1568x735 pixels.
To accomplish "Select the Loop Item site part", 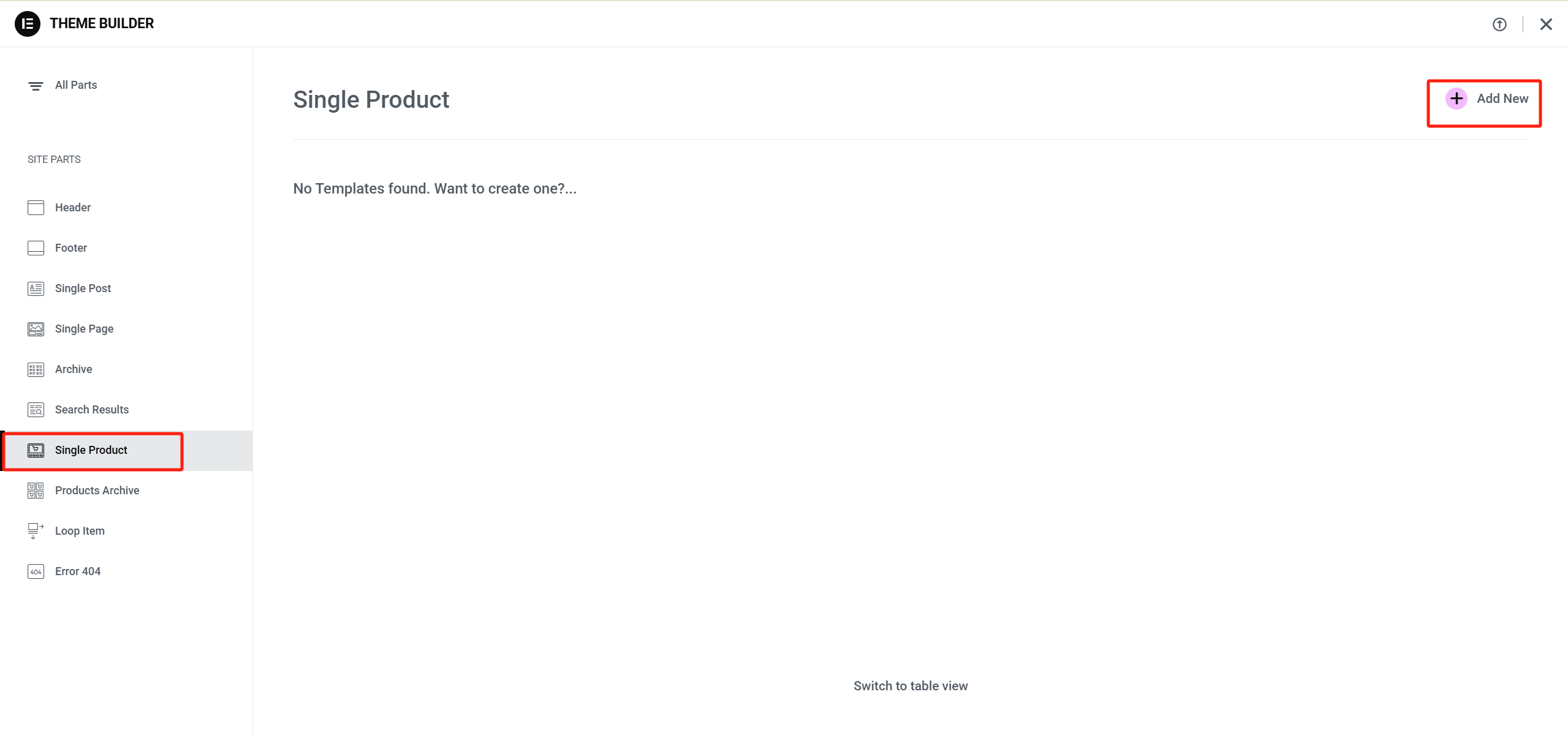I will coord(80,531).
